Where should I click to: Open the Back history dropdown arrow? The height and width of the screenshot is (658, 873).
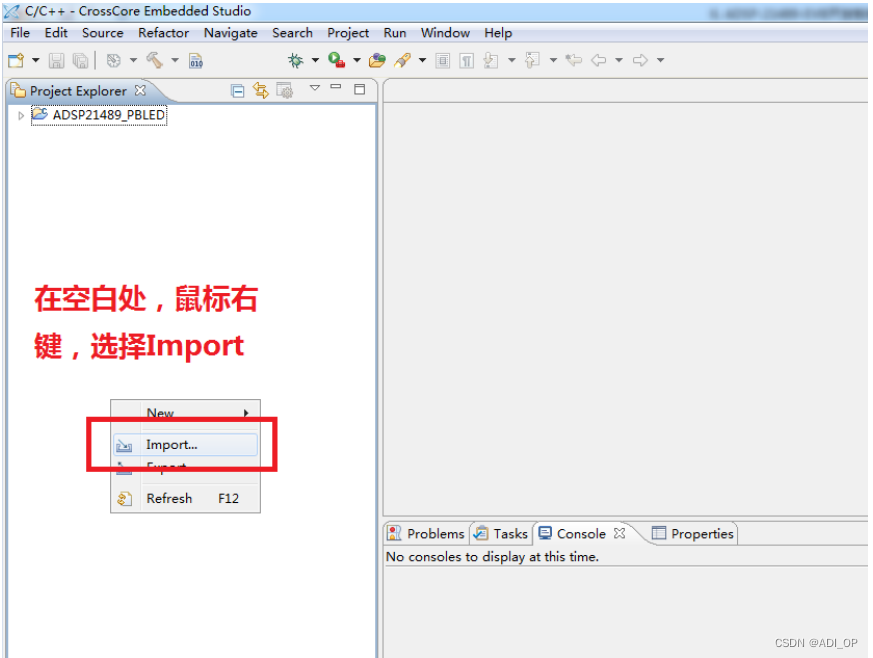click(619, 60)
